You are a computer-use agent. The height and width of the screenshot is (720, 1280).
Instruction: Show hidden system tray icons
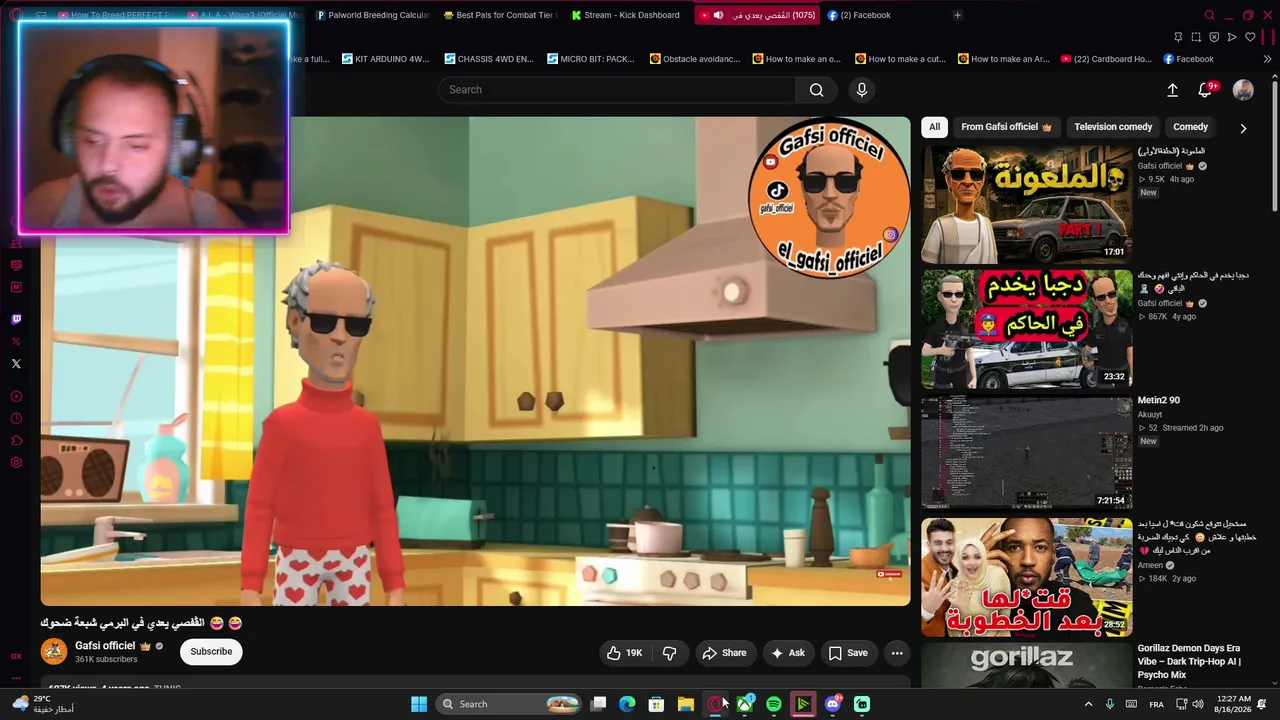(1088, 704)
